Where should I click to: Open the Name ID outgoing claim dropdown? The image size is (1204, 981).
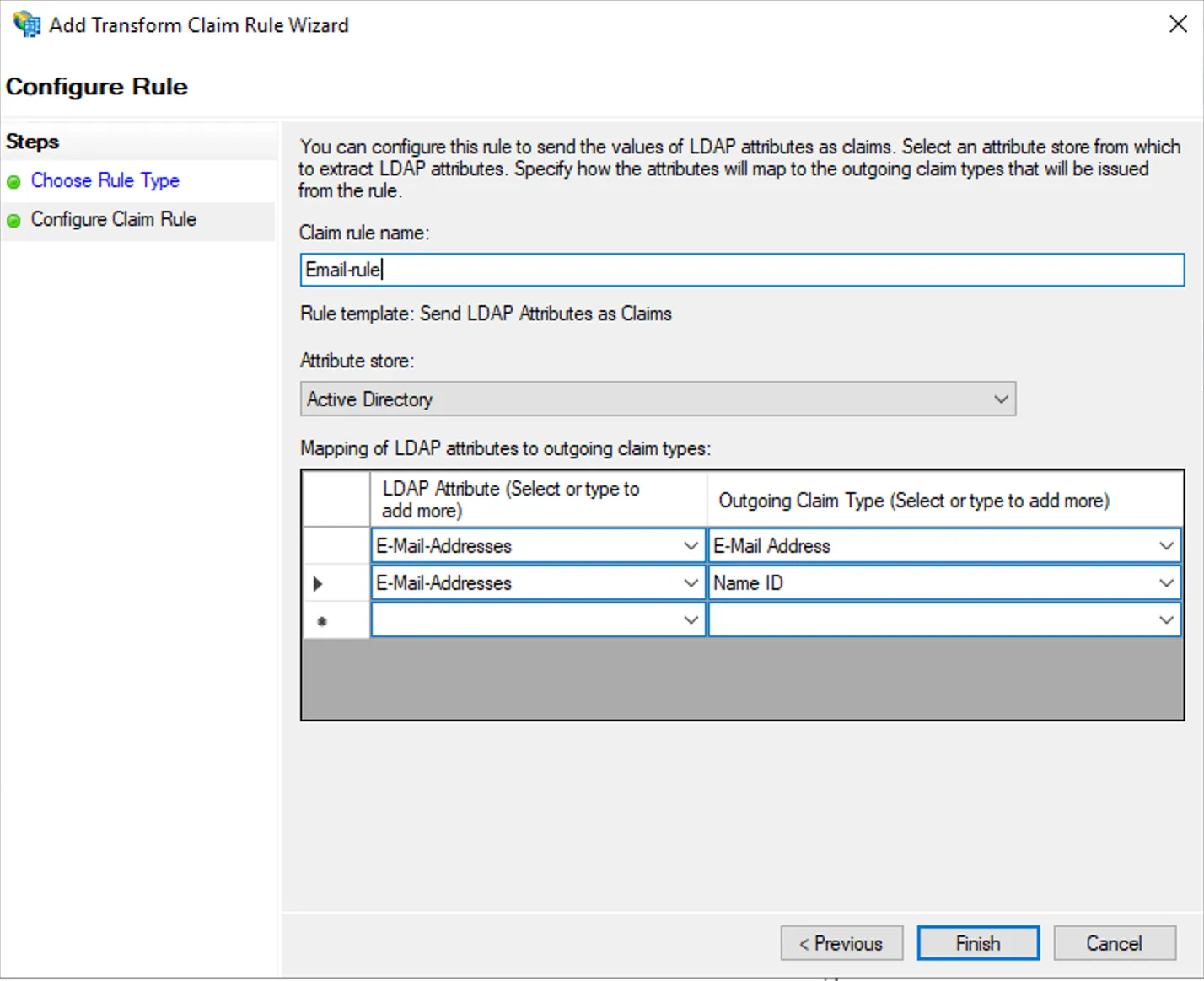tap(1167, 582)
